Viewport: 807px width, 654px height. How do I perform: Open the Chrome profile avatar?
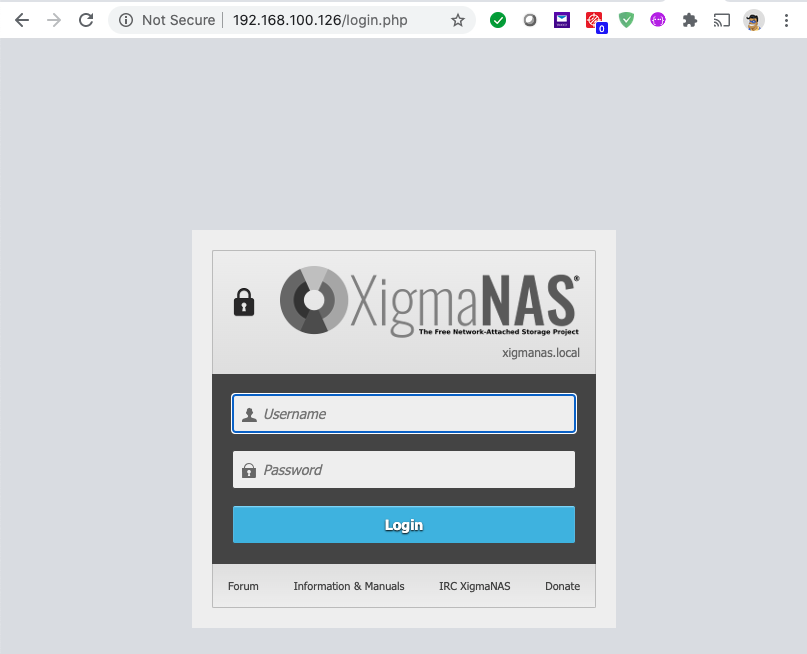(753, 20)
